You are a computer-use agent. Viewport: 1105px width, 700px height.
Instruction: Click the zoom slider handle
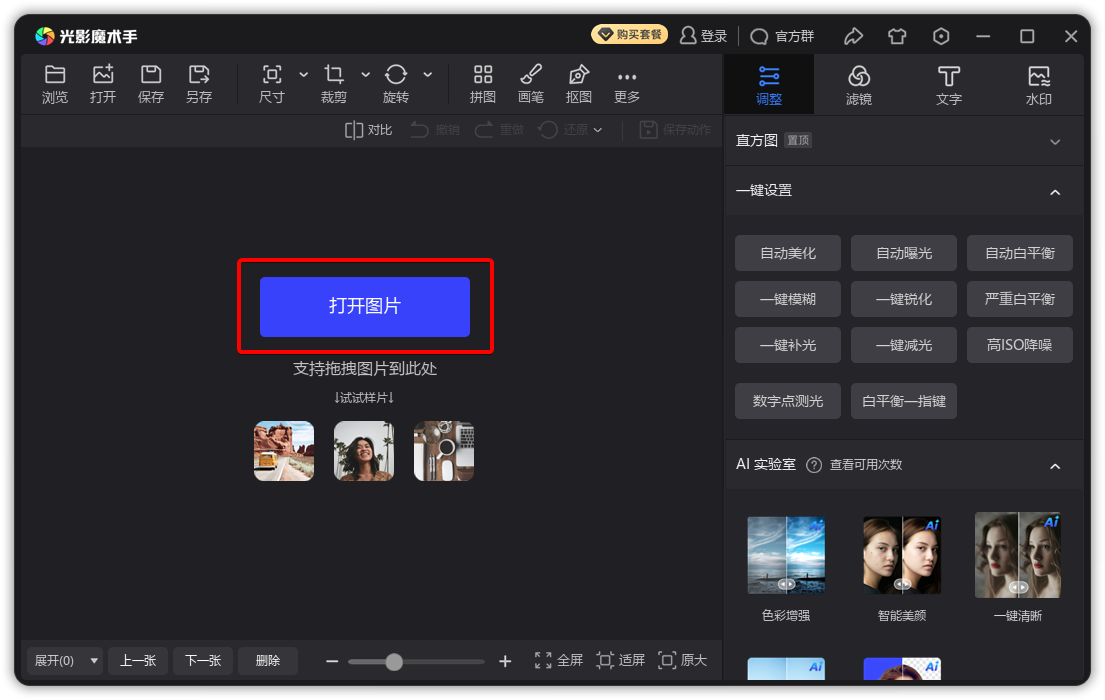click(394, 661)
